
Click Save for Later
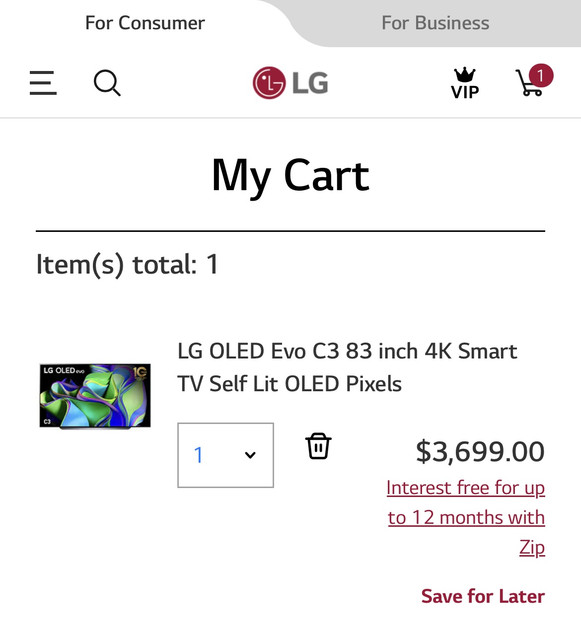click(483, 596)
